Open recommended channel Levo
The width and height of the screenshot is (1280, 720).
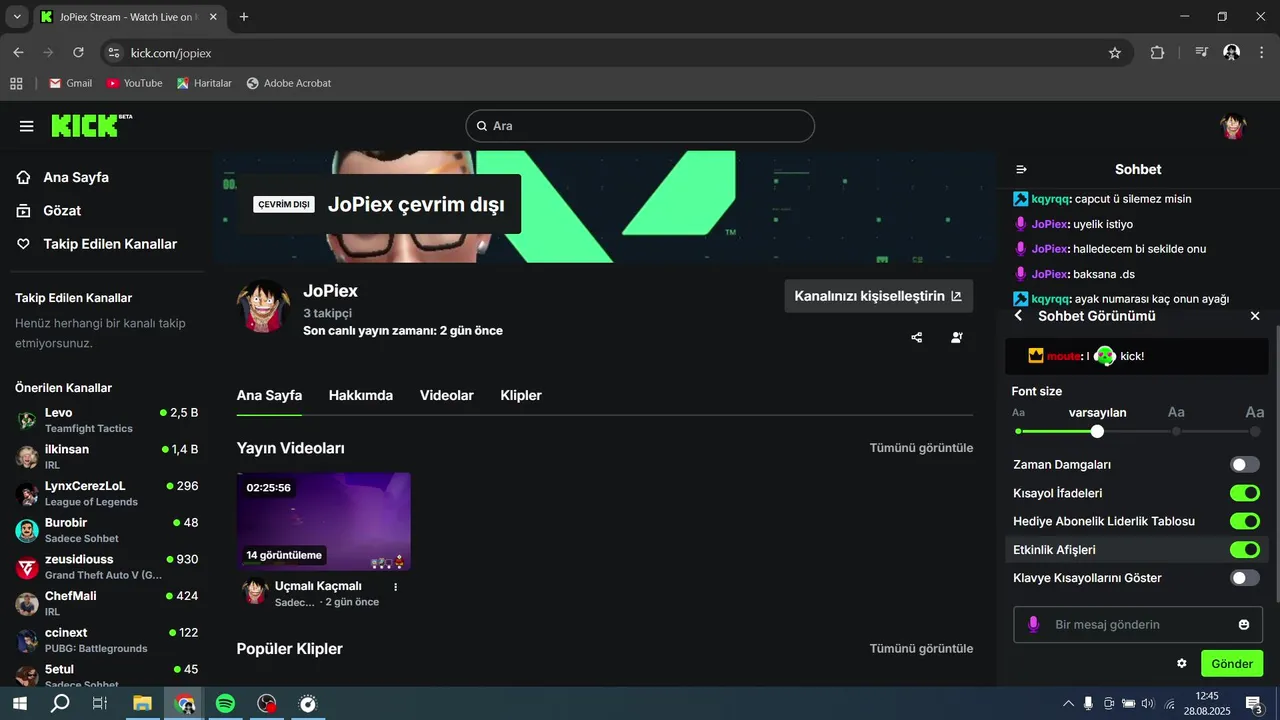[x=107, y=420]
